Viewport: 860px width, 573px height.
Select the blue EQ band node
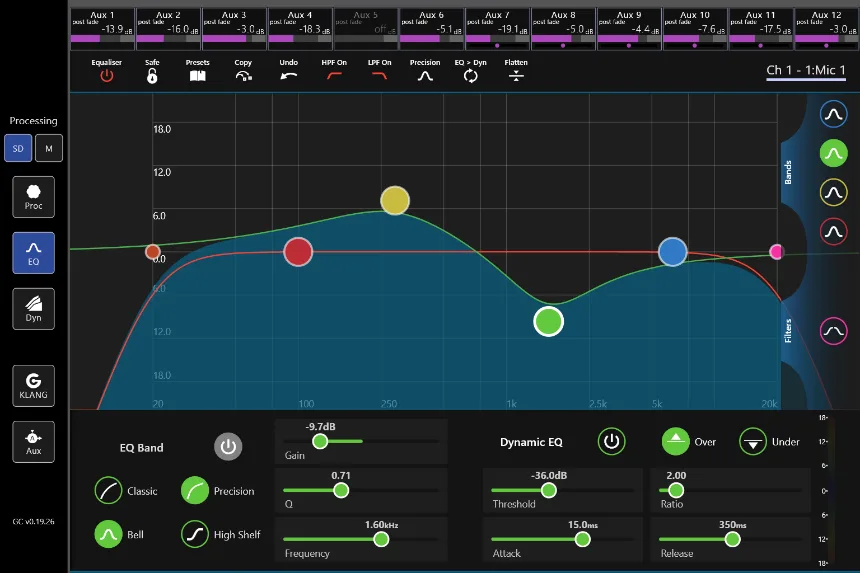(672, 252)
